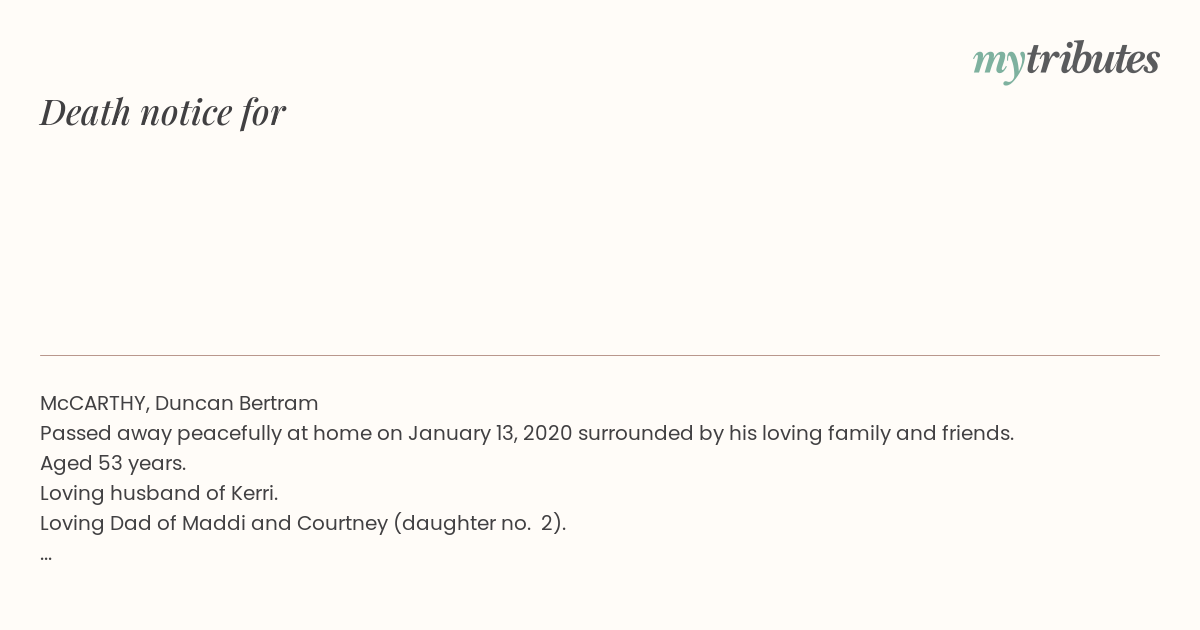1200x630 pixels.
Task: Click the mytributes logo
Action: (1066, 61)
